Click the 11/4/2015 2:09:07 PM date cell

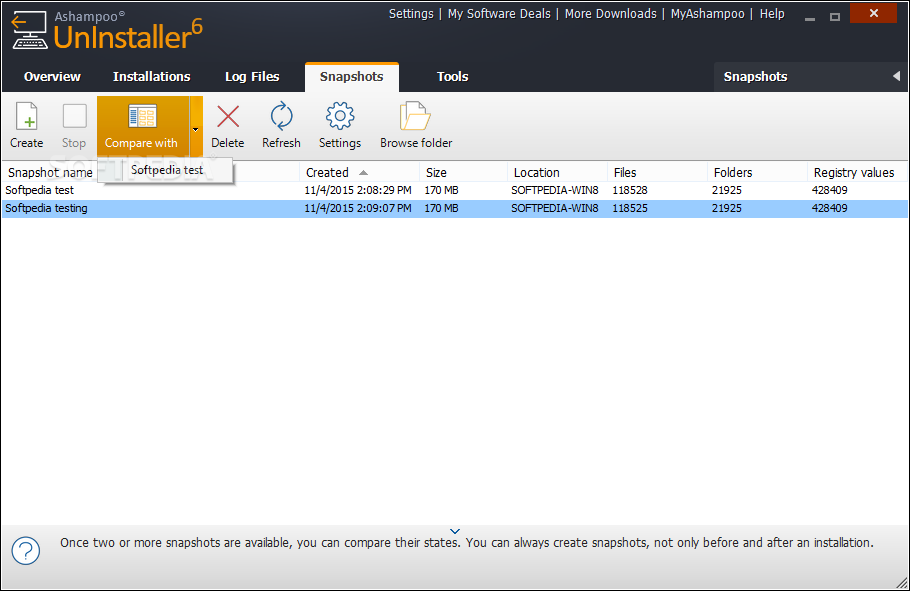pyautogui.click(x=358, y=208)
